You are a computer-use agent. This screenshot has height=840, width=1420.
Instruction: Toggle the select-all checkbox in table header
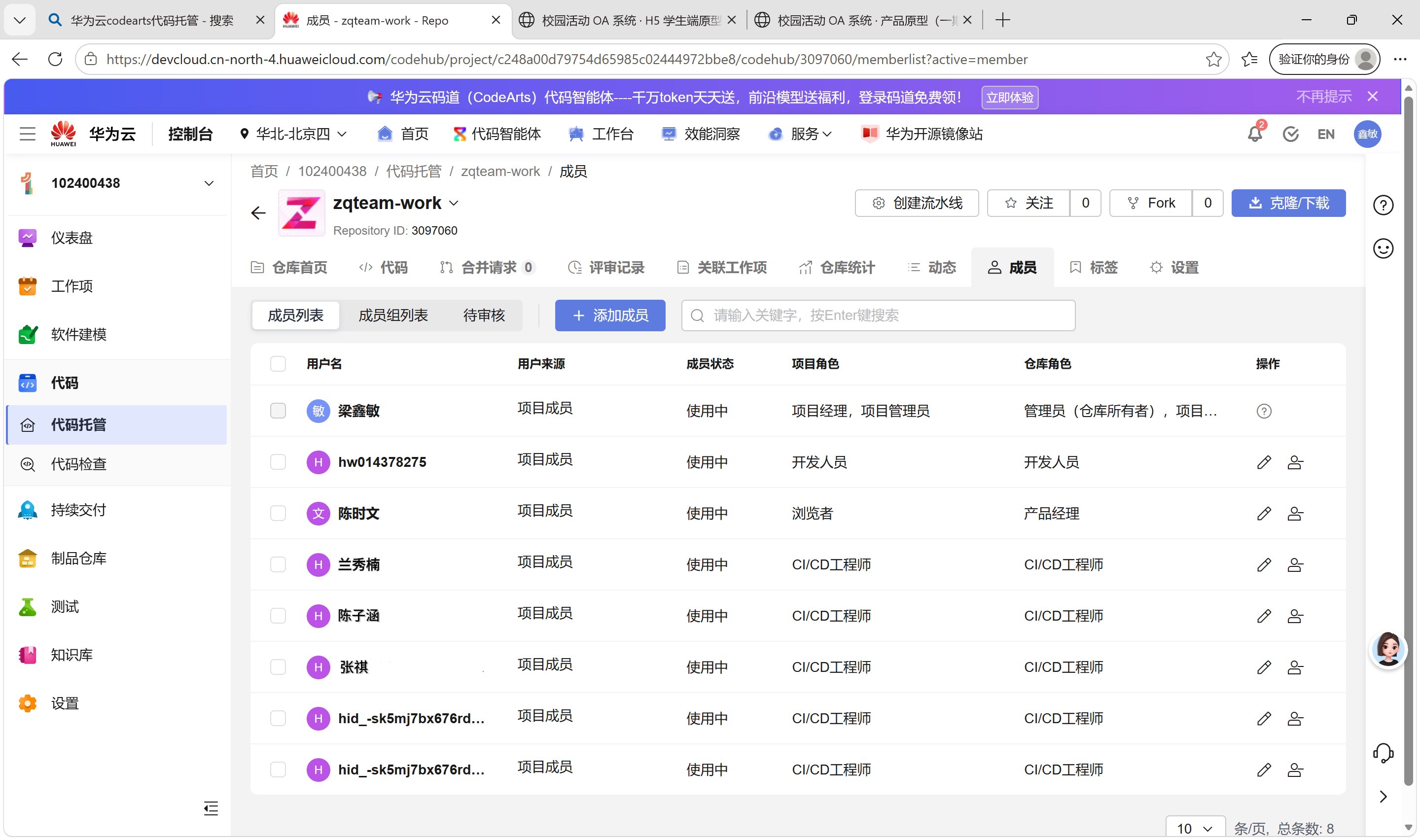click(x=278, y=363)
